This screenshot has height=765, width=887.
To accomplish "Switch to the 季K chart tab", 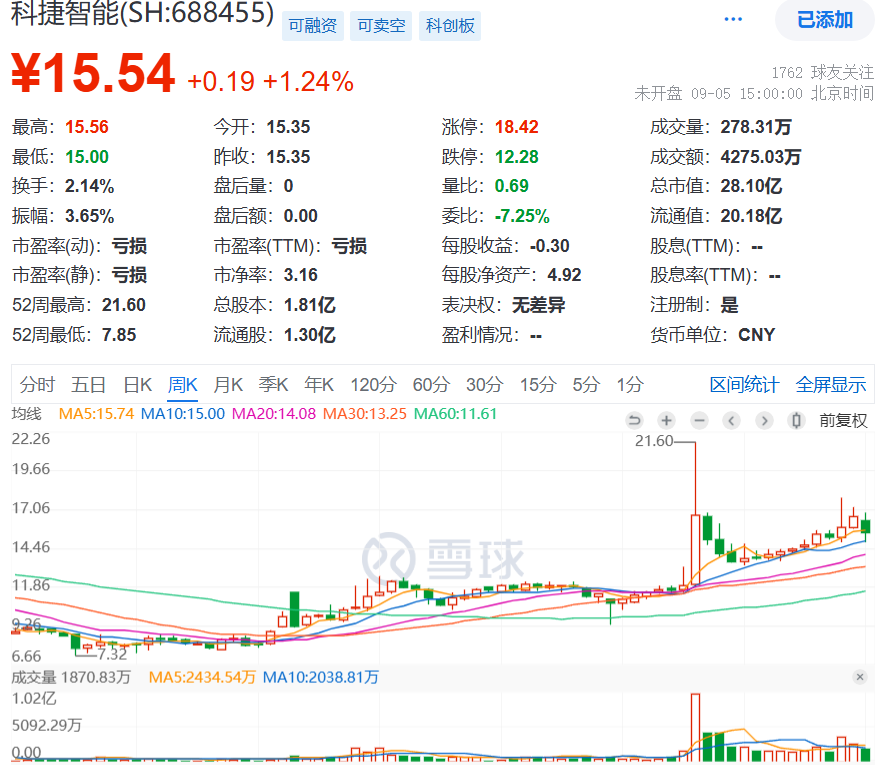I will [x=273, y=385].
